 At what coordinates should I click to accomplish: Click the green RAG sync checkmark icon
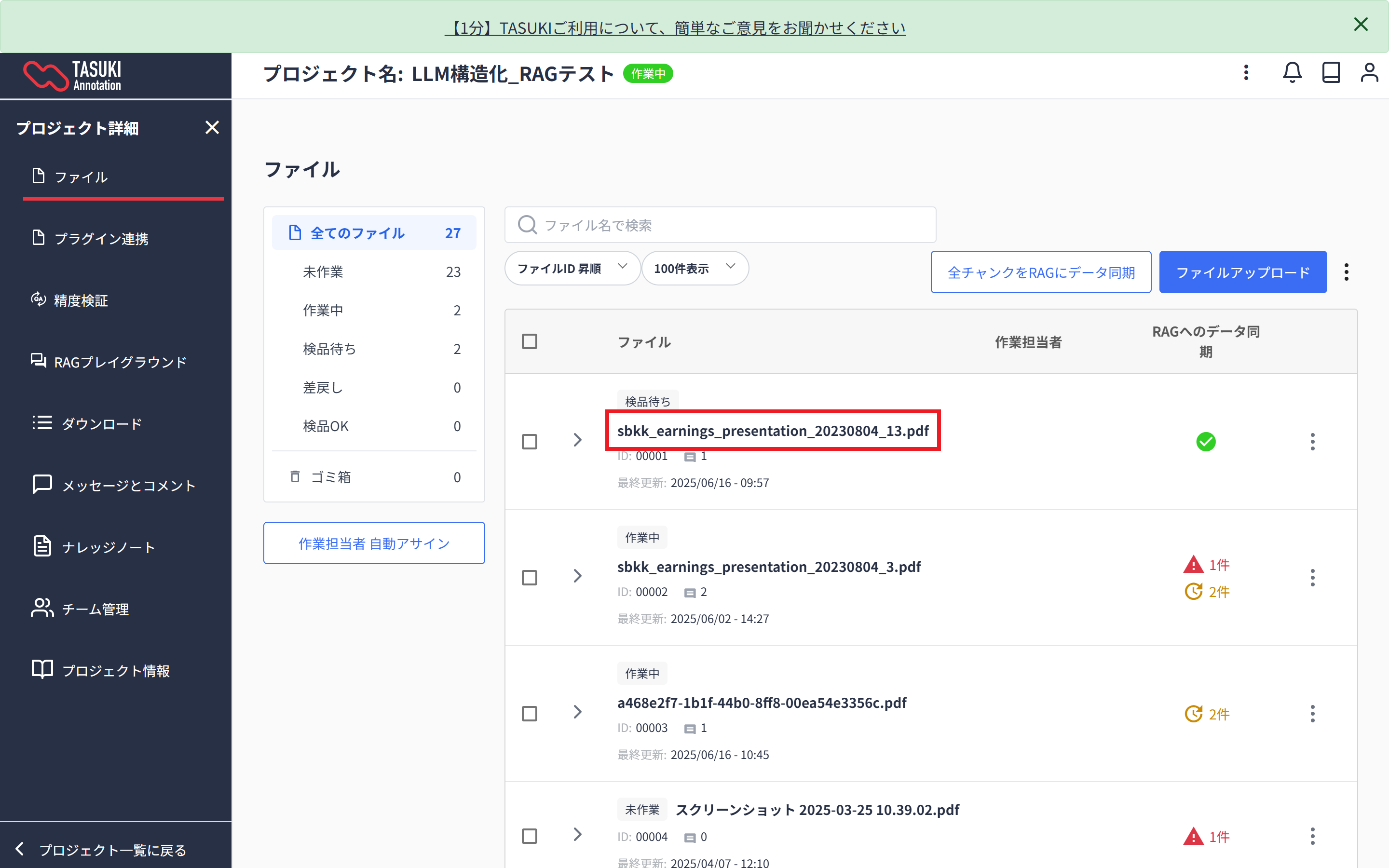point(1205,441)
